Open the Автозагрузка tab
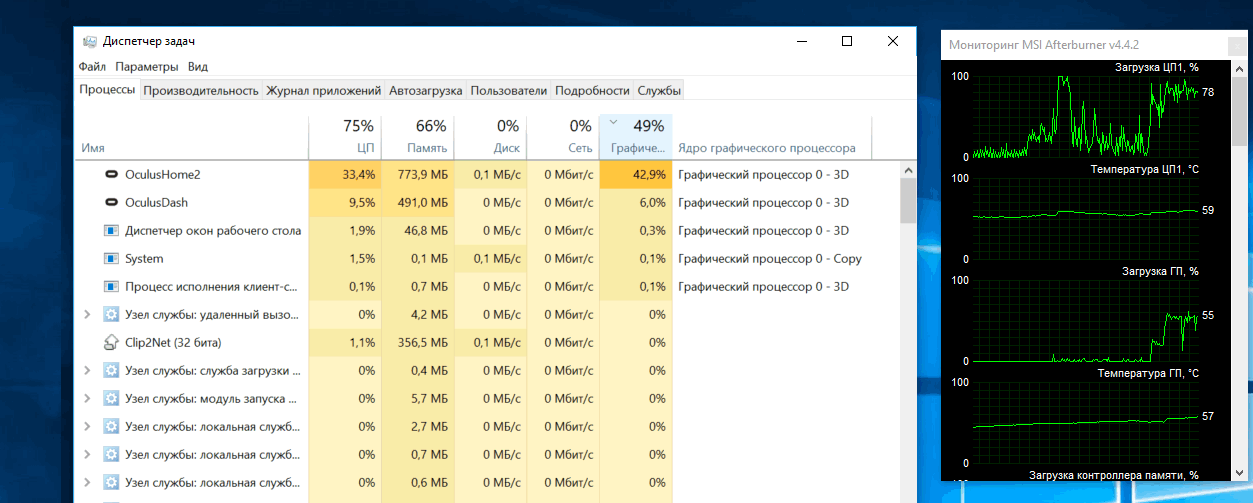 (x=425, y=90)
